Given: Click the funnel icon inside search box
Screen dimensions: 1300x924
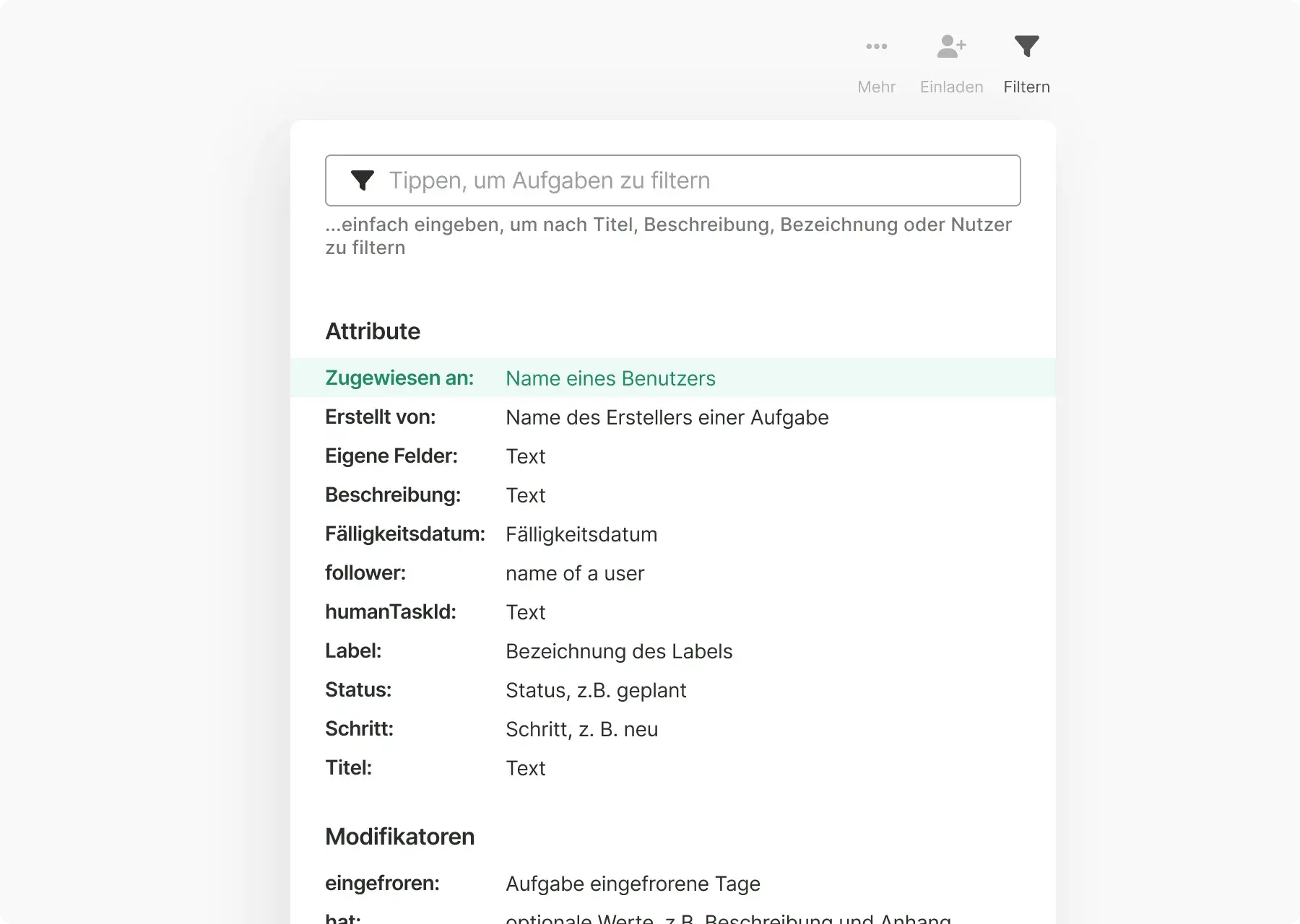Looking at the screenshot, I should click(x=362, y=180).
